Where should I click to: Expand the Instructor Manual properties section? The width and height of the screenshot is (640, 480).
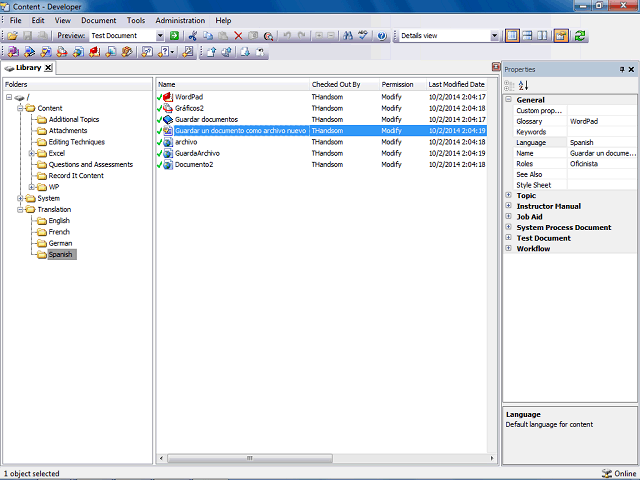[509, 206]
